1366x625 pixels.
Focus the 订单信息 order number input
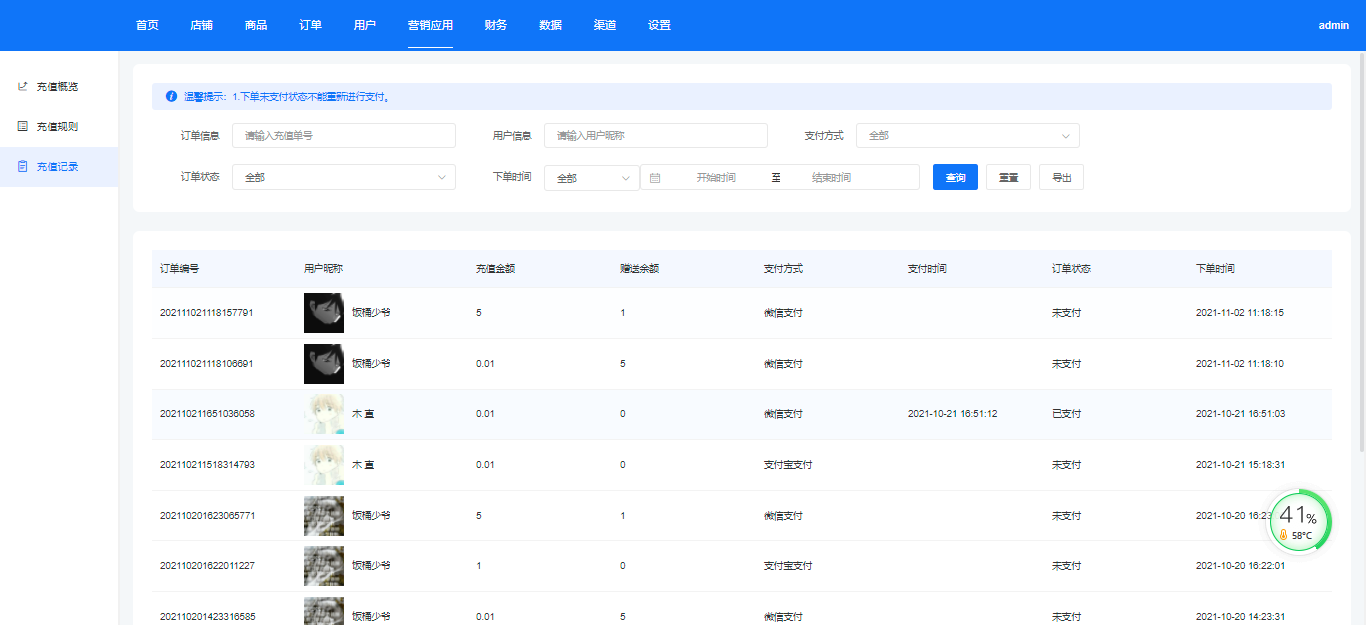tap(343, 135)
